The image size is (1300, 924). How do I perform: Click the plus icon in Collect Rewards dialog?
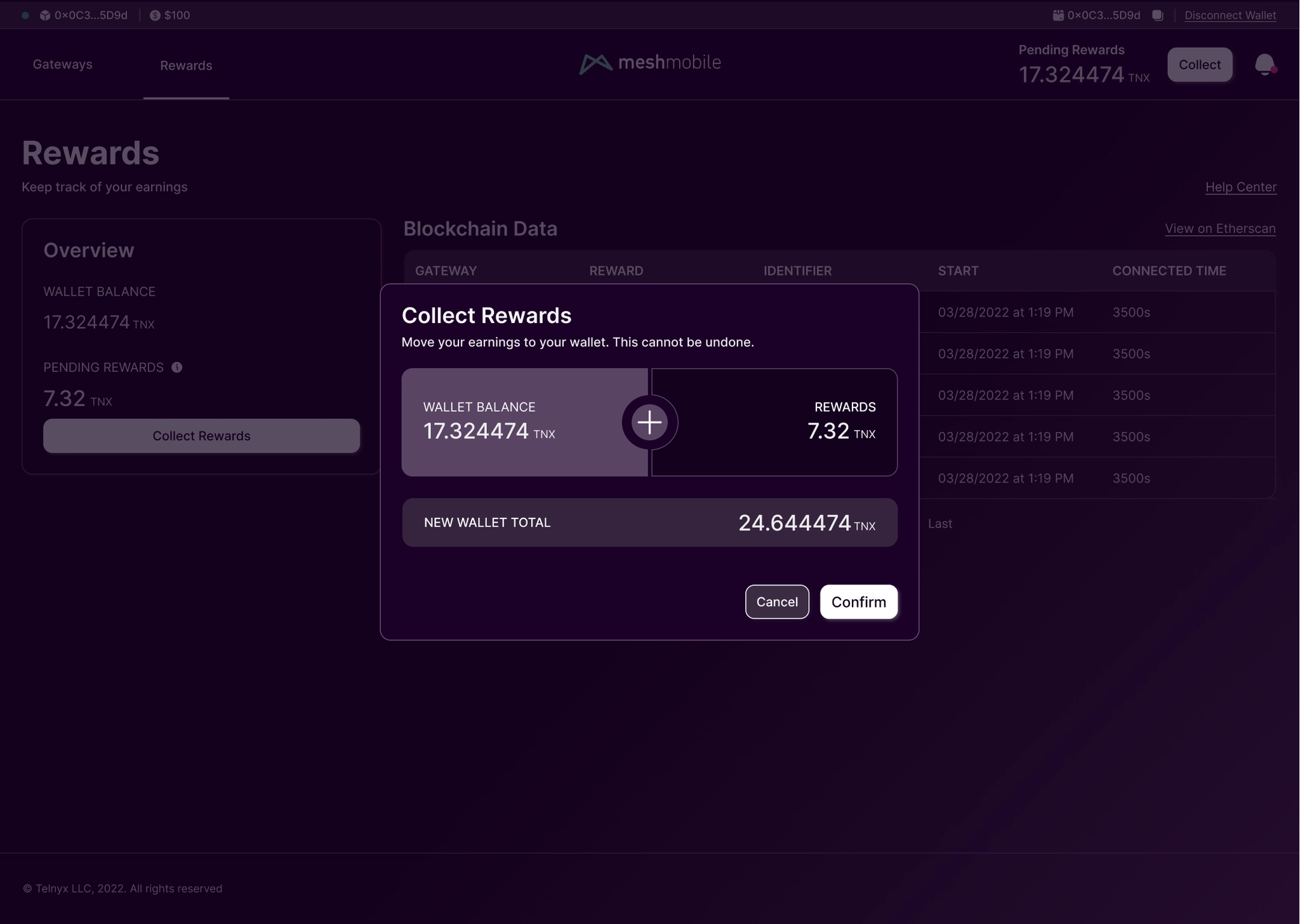point(649,423)
